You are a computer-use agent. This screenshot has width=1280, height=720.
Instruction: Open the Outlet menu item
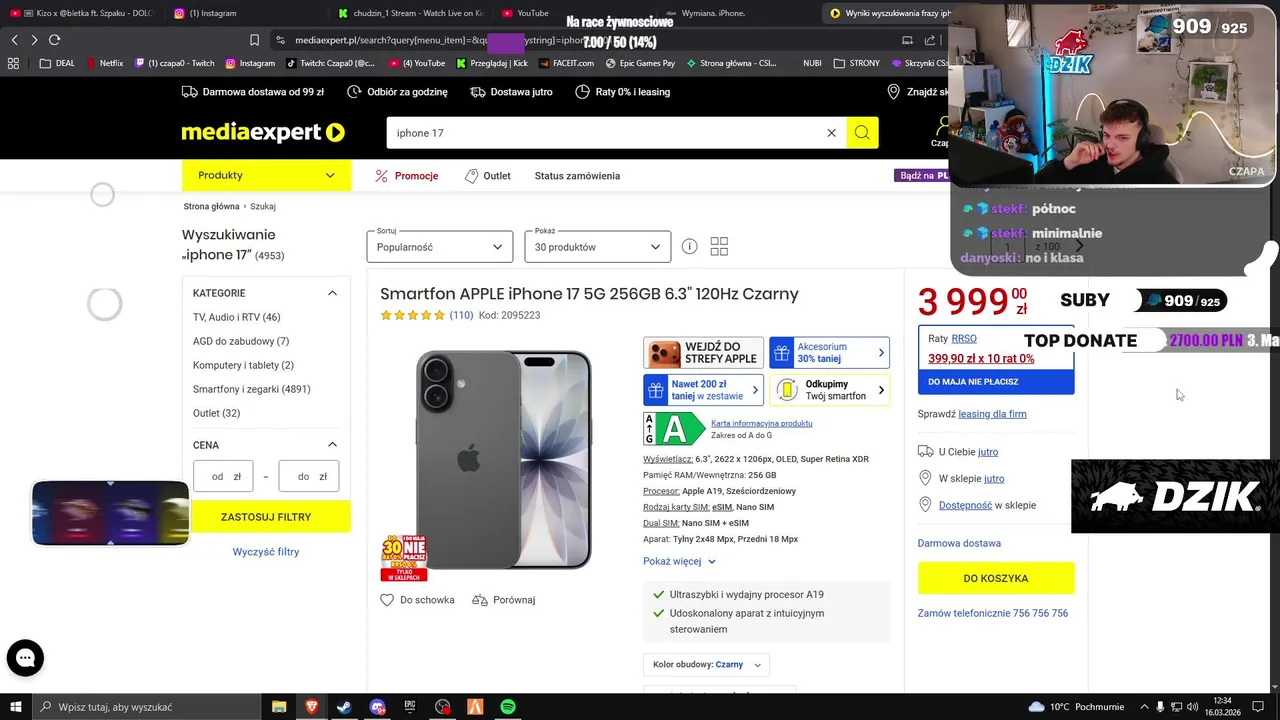488,176
